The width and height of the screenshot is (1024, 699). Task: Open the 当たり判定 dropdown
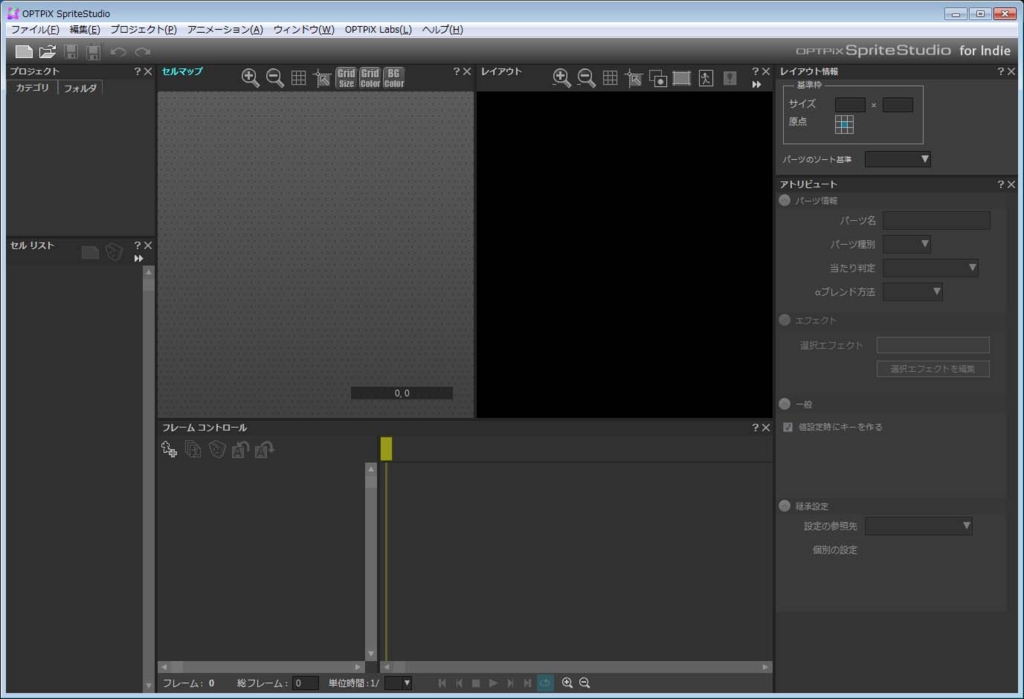point(931,267)
